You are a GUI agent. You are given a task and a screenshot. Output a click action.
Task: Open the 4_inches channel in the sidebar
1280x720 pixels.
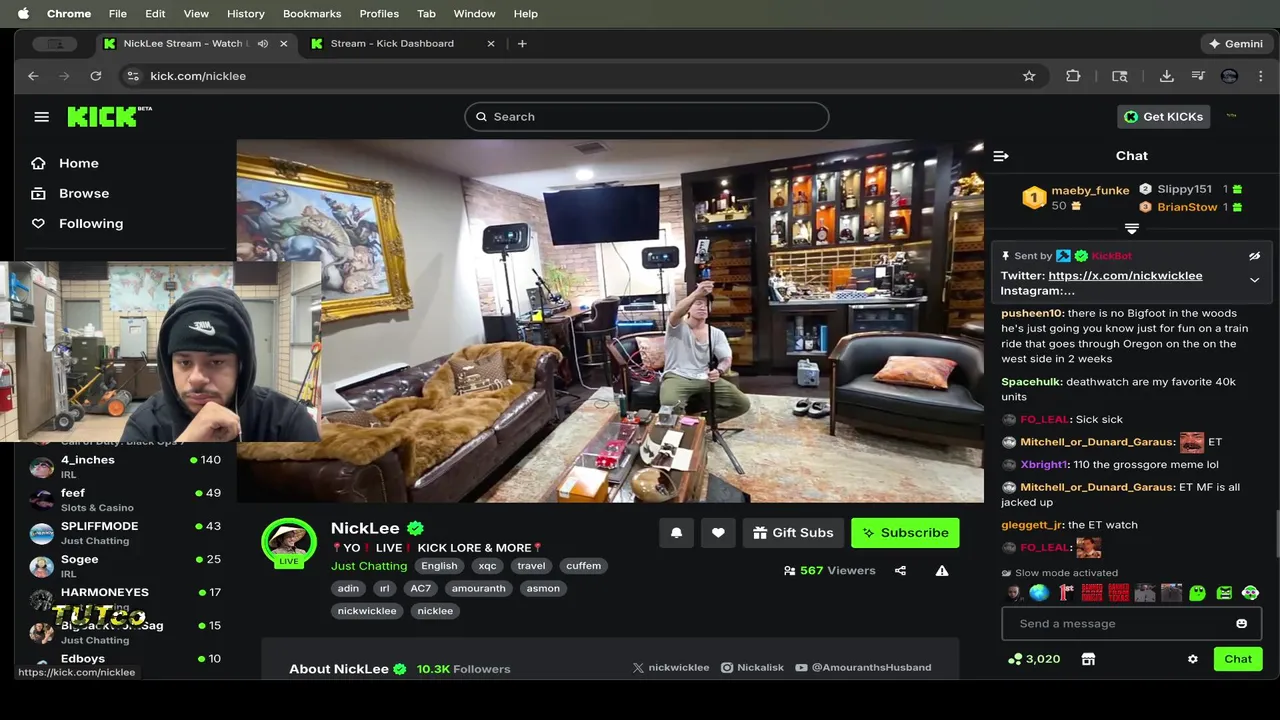pyautogui.click(x=125, y=466)
